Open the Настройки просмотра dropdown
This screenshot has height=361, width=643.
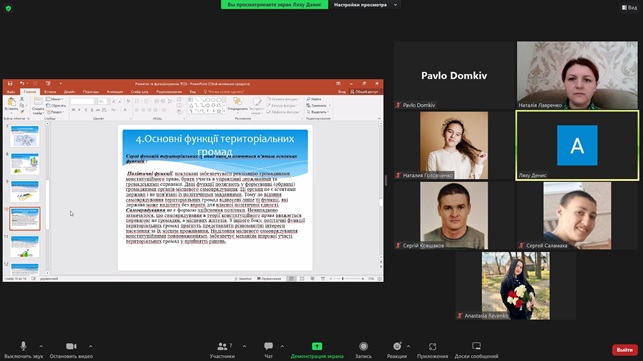coord(365,5)
